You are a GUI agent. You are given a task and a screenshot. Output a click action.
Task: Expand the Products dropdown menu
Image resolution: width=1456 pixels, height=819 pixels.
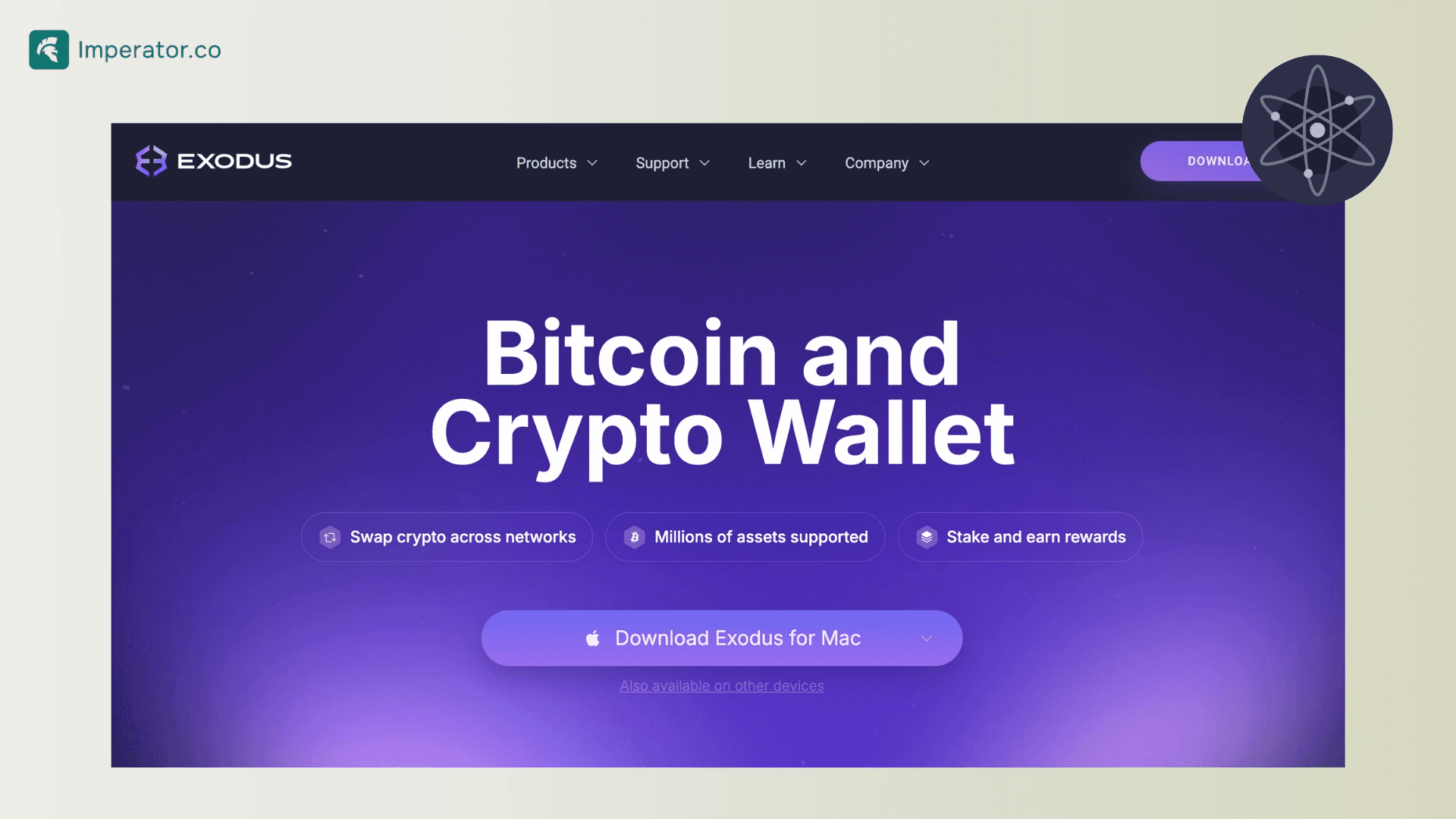point(555,162)
